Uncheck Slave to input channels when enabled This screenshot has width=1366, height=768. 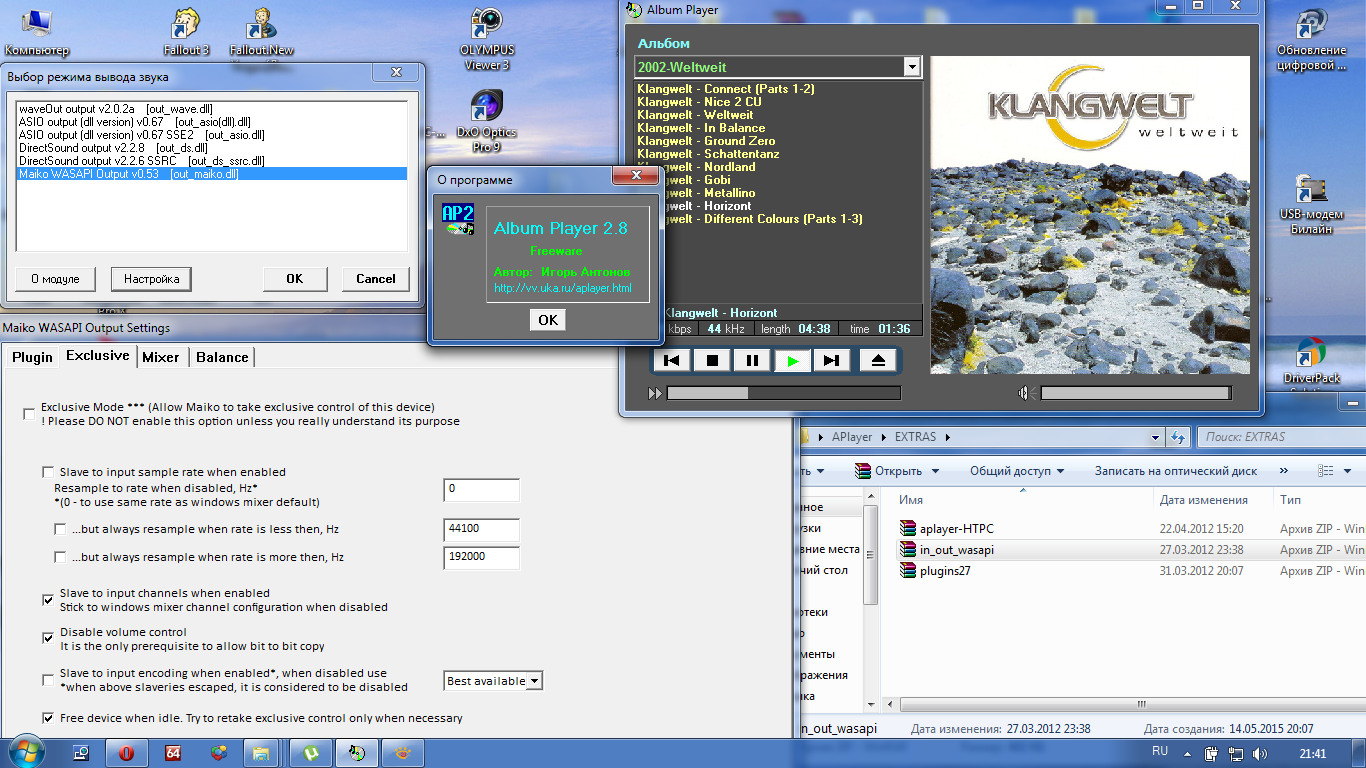[48, 600]
